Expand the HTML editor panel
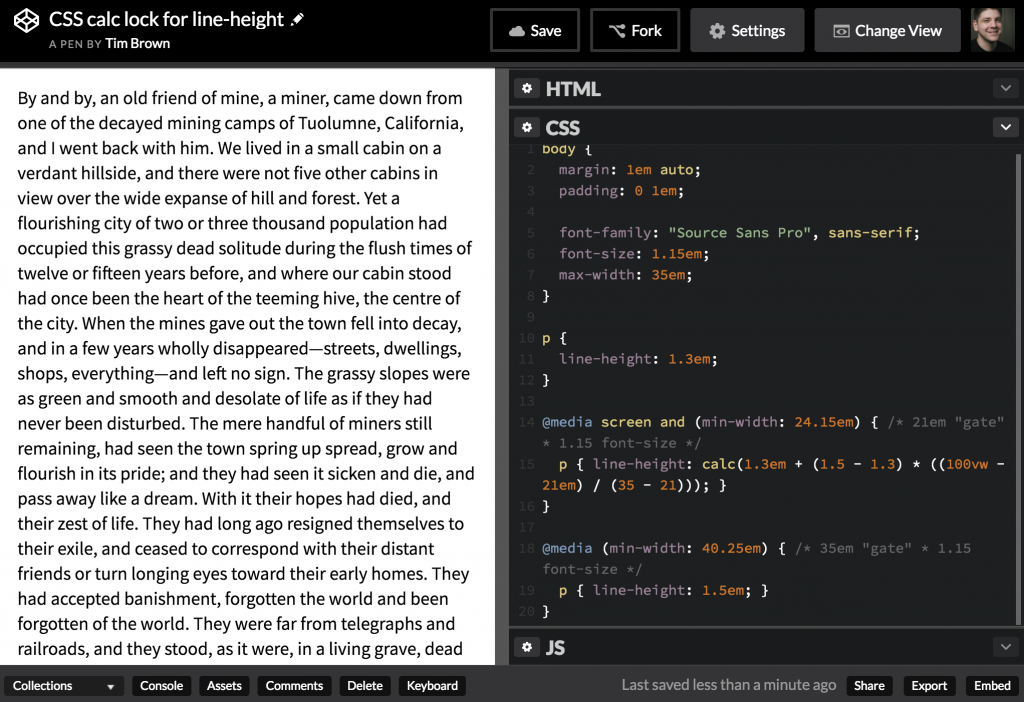The height and width of the screenshot is (702, 1024). (x=1006, y=88)
